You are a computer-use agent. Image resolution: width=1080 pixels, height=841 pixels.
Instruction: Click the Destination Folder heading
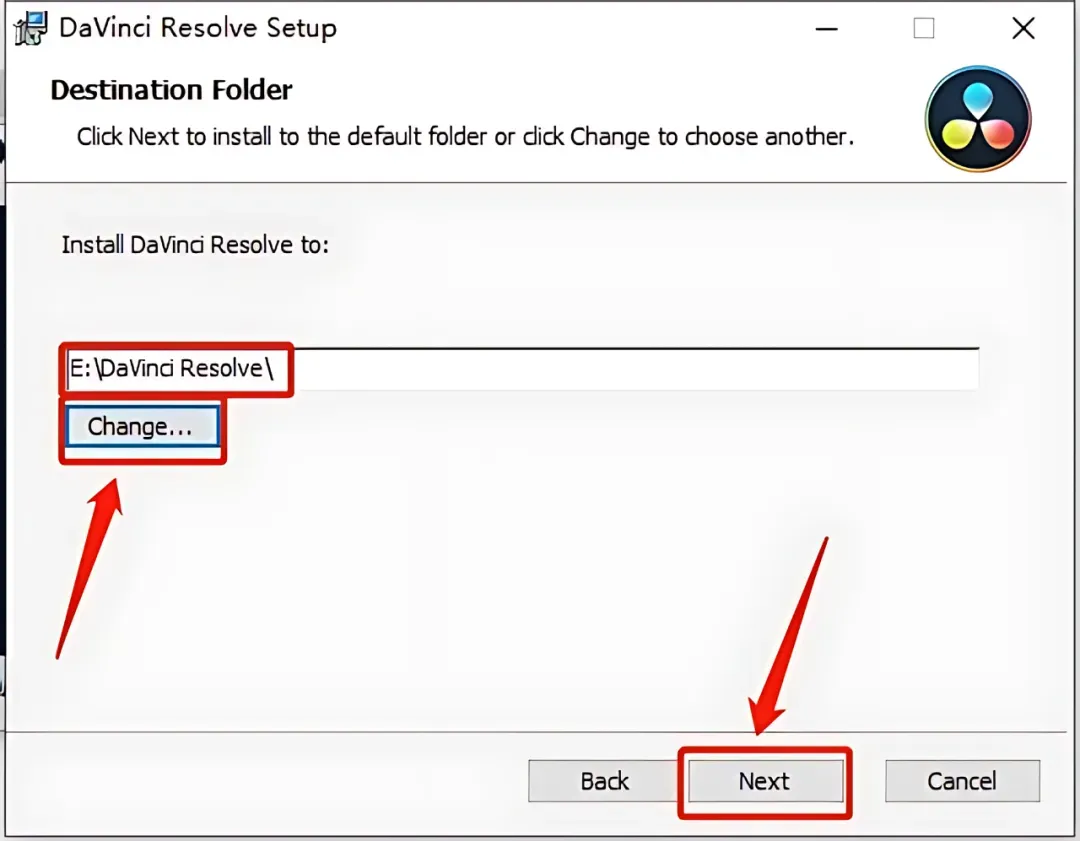[172, 90]
